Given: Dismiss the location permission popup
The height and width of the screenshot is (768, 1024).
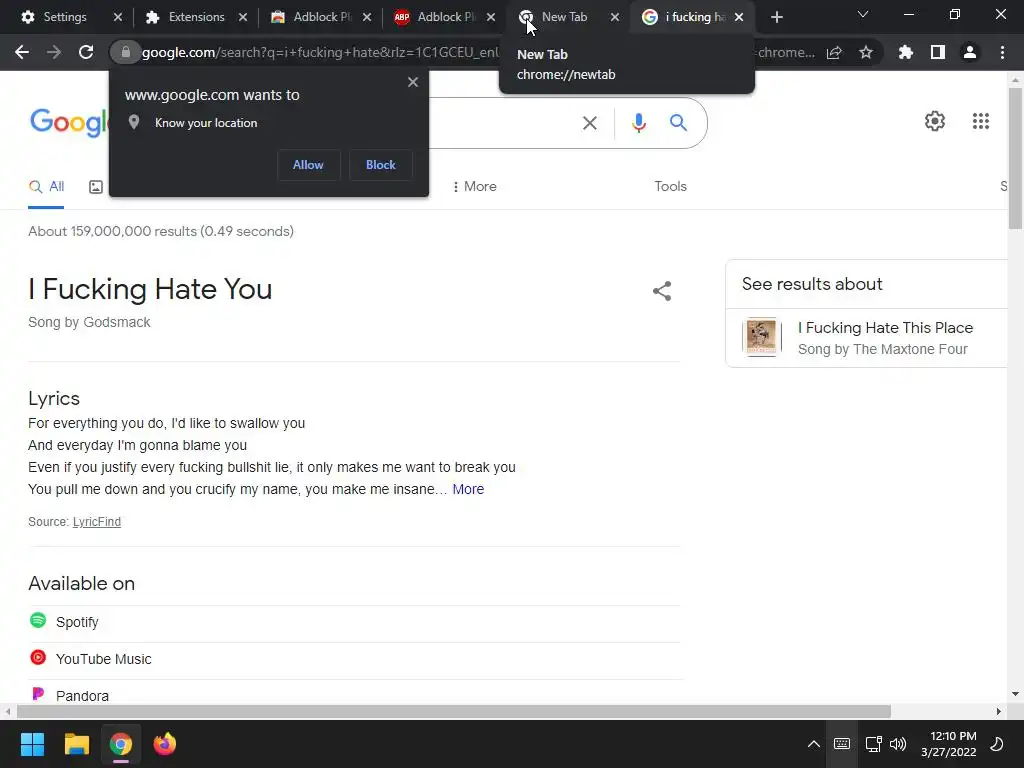Looking at the screenshot, I should pos(413,82).
